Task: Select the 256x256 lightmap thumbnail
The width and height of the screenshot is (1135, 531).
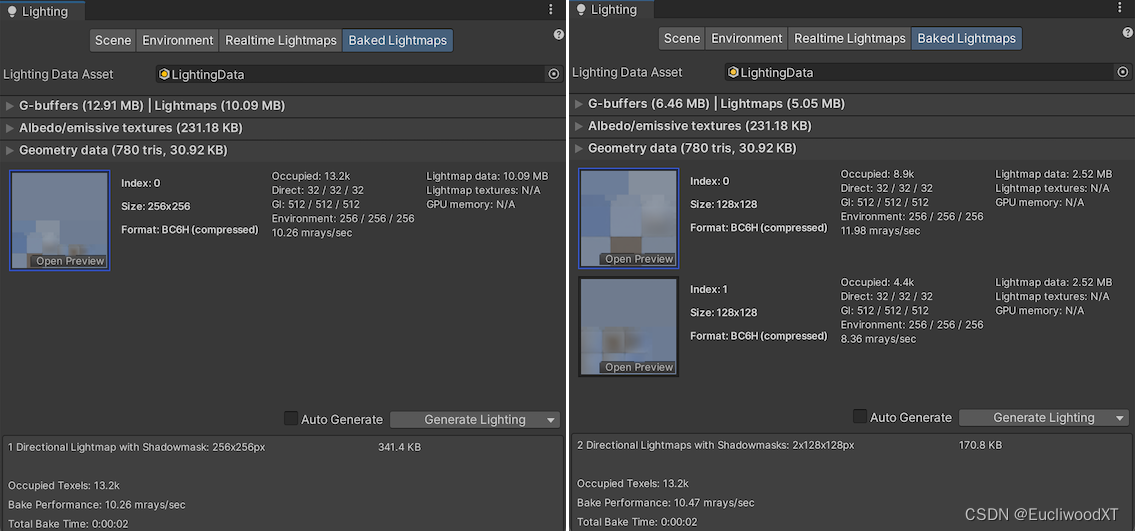Action: 59,221
